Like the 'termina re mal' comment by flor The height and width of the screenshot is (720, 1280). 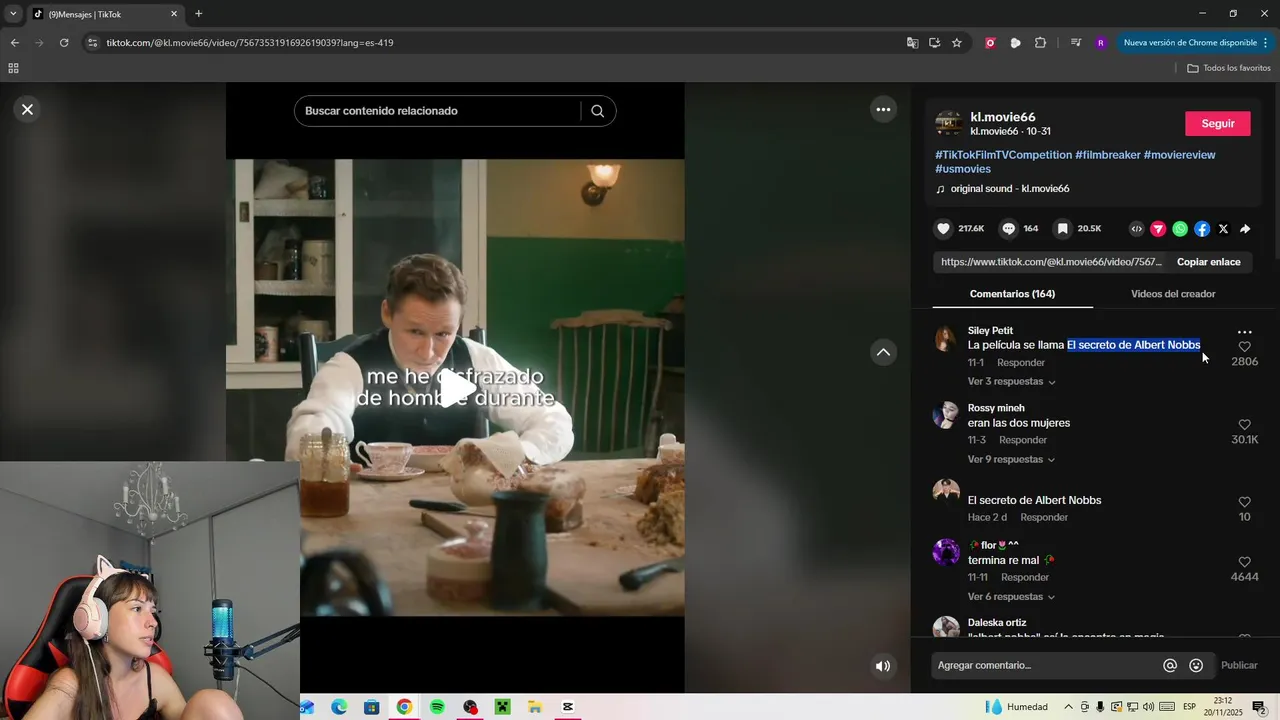click(x=1244, y=562)
